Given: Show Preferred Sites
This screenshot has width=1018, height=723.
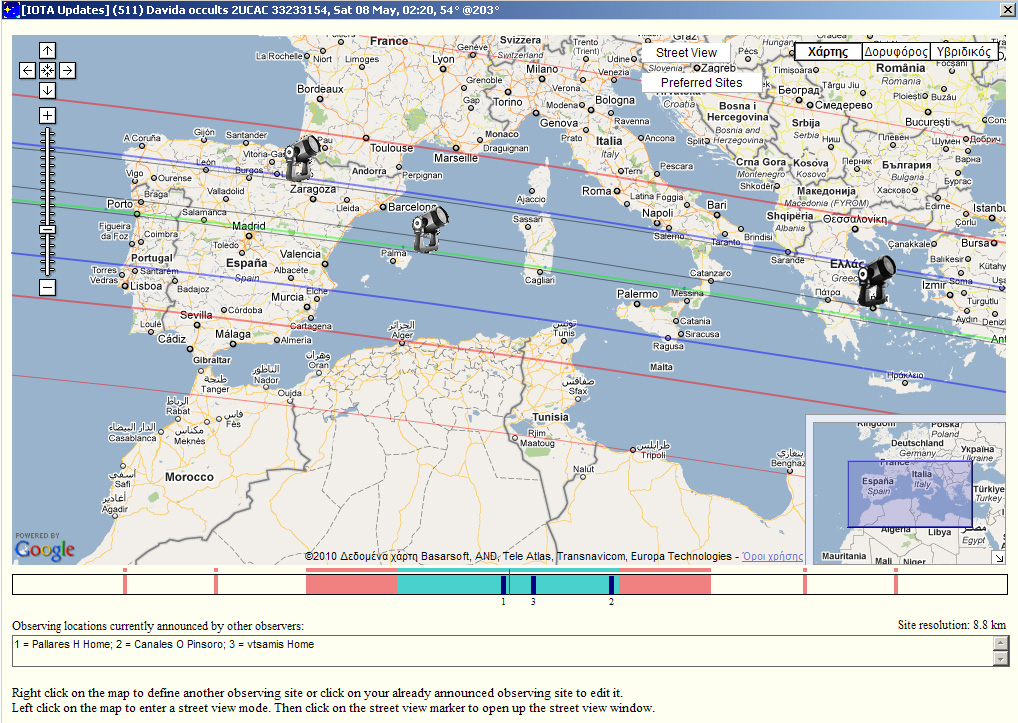Looking at the screenshot, I should click(701, 82).
